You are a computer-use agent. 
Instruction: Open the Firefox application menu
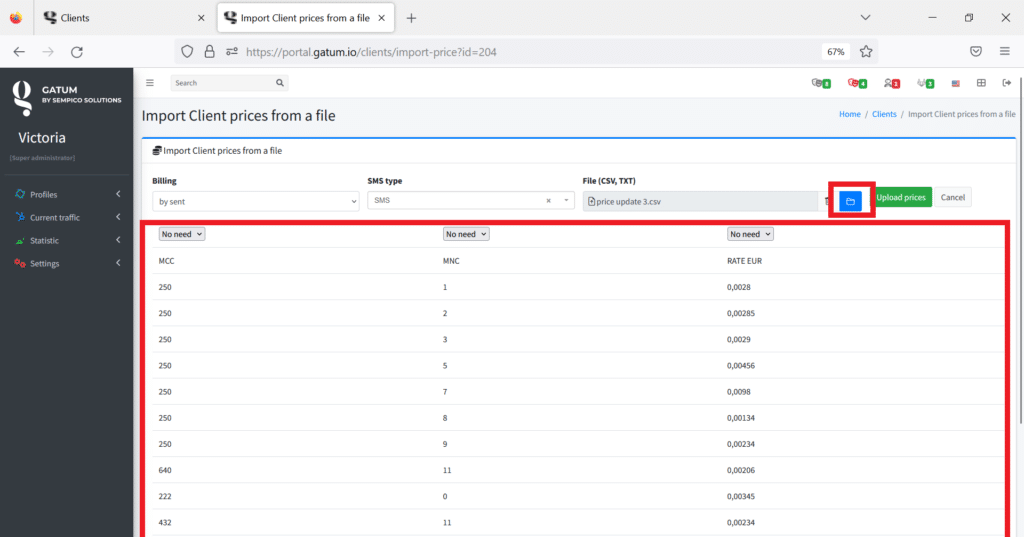coord(1004,52)
